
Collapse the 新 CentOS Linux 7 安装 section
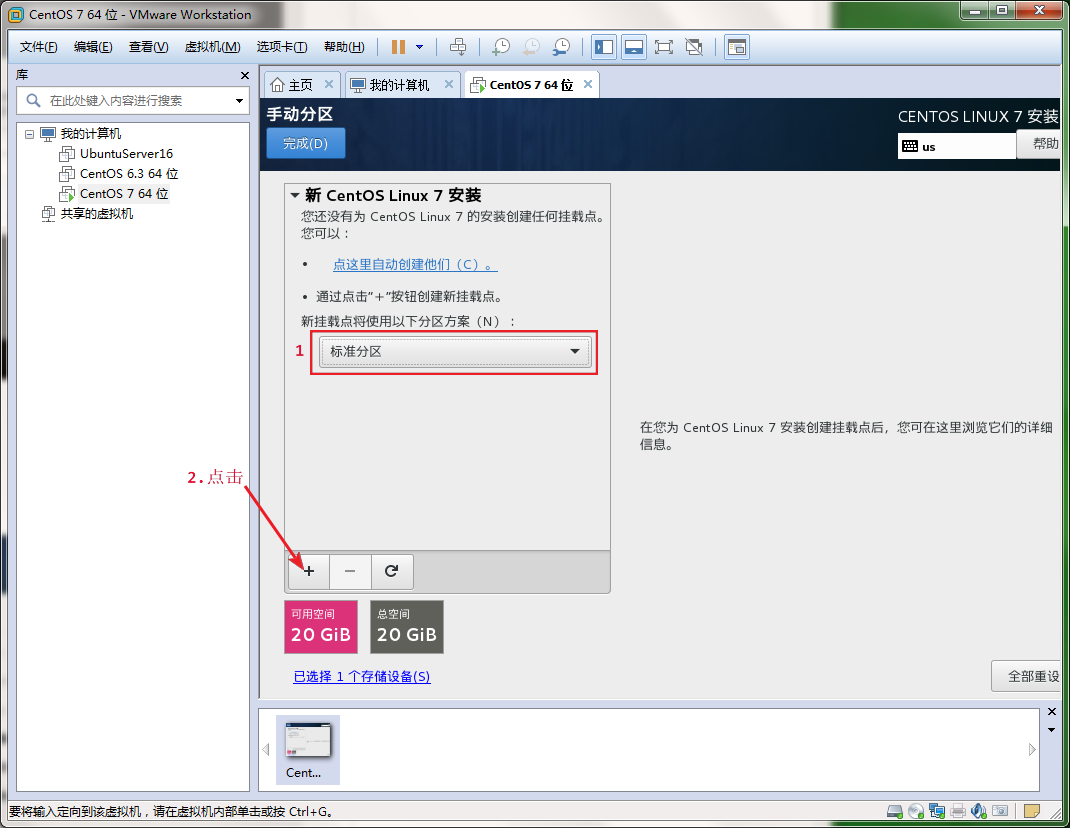[x=295, y=195]
